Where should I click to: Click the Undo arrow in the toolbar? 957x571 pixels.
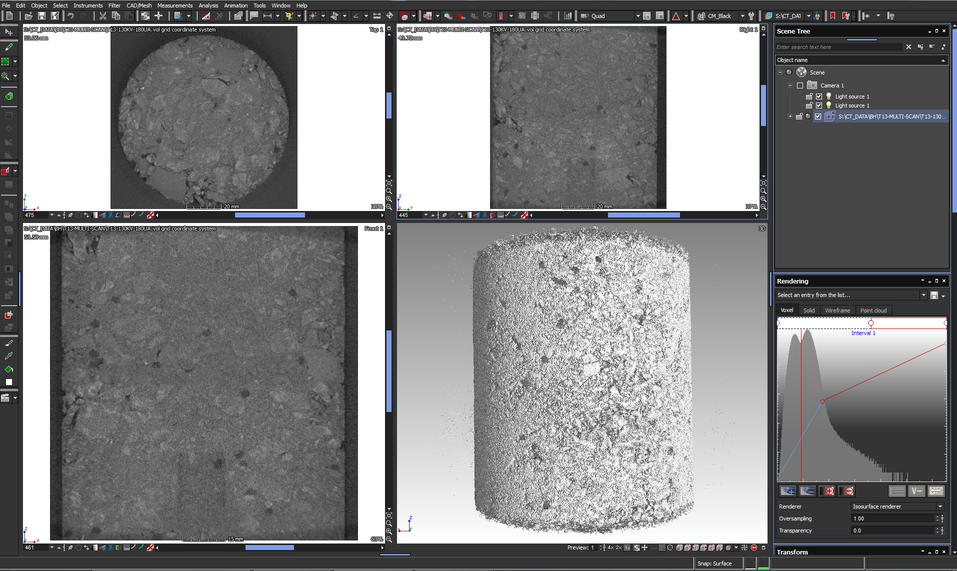point(70,16)
